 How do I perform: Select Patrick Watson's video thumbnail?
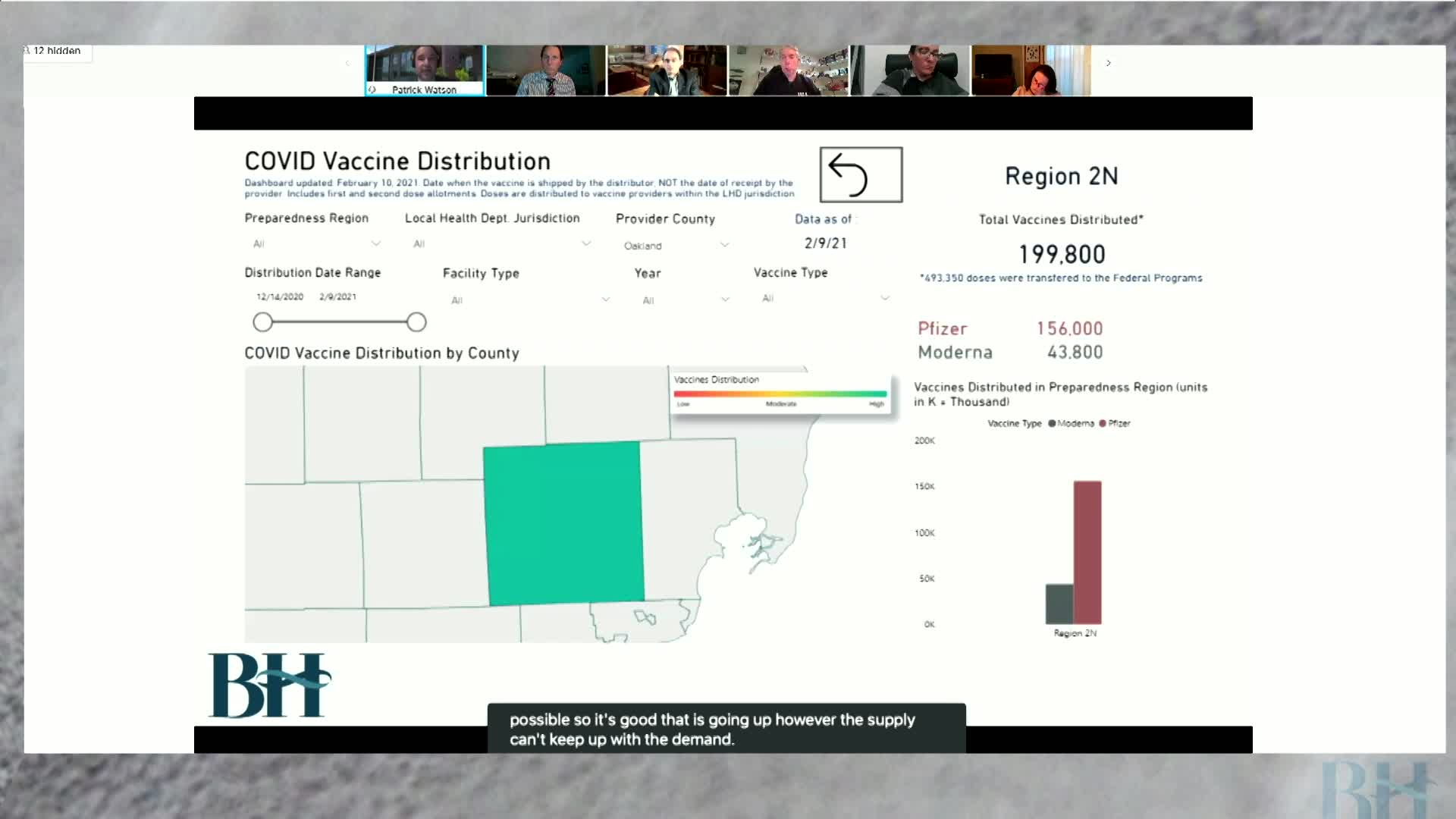[x=424, y=70]
